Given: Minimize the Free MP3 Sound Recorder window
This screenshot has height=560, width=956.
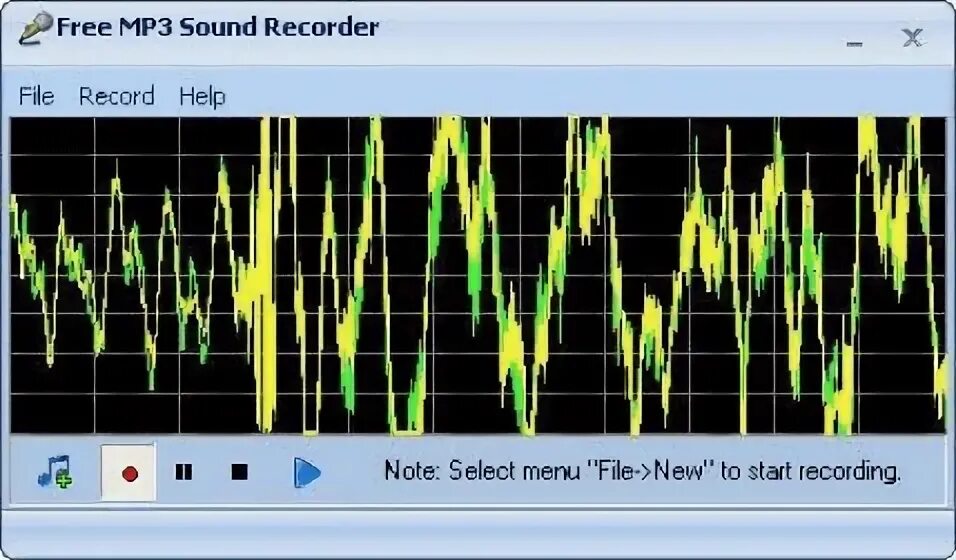Looking at the screenshot, I should coord(855,44).
